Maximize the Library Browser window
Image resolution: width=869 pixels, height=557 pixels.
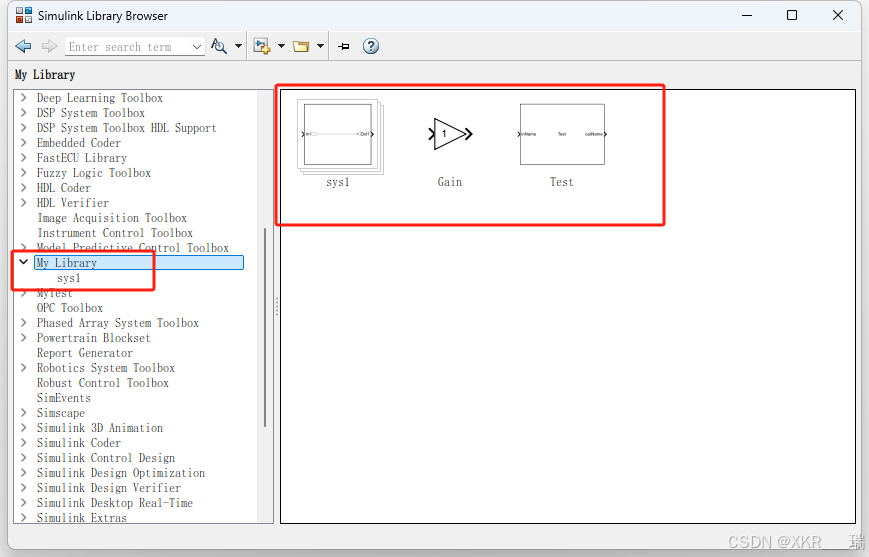(x=792, y=15)
